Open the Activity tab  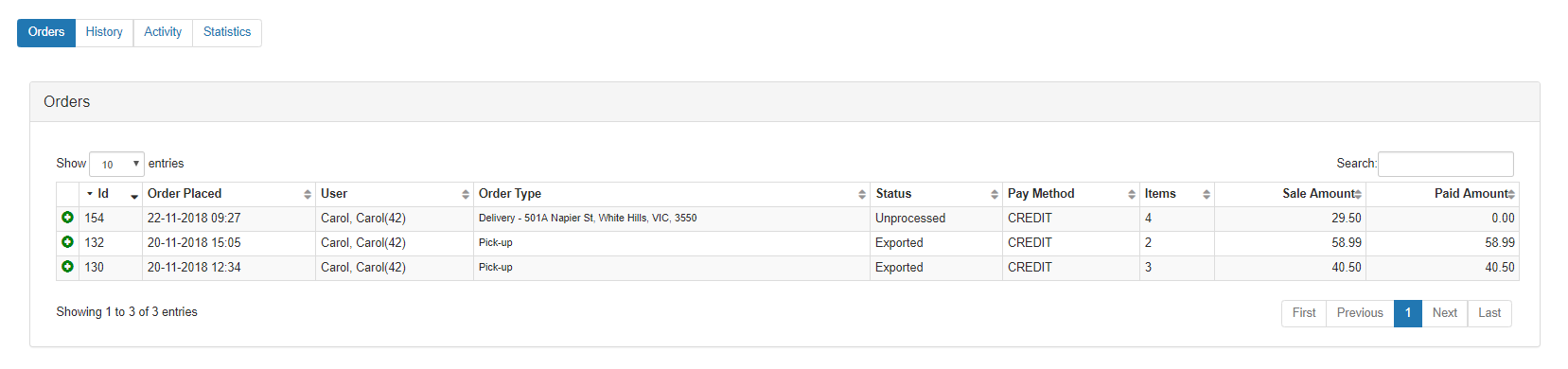pyautogui.click(x=163, y=32)
